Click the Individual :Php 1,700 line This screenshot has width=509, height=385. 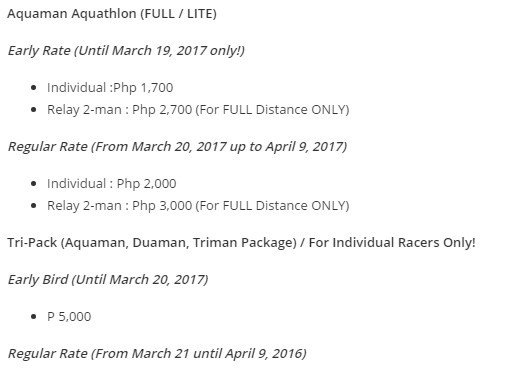point(110,88)
